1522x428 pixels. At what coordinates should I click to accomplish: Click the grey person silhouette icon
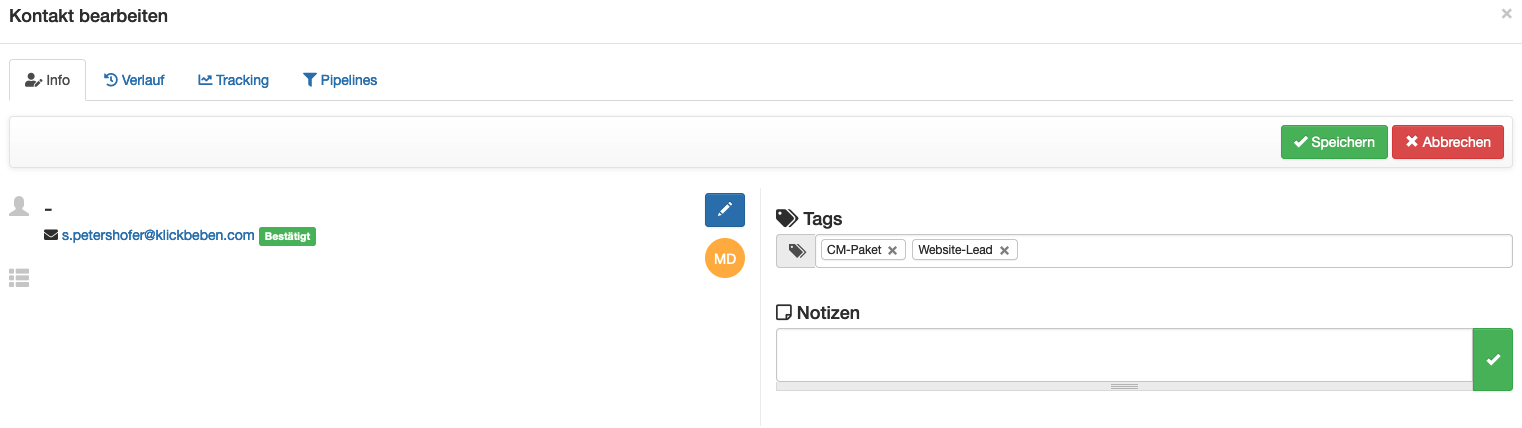[x=19, y=206]
